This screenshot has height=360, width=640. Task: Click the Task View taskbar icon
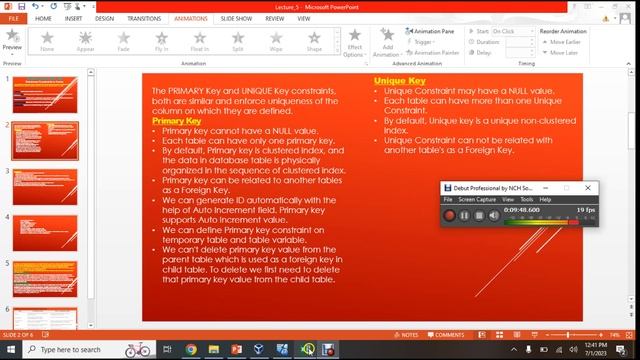(x=167, y=349)
